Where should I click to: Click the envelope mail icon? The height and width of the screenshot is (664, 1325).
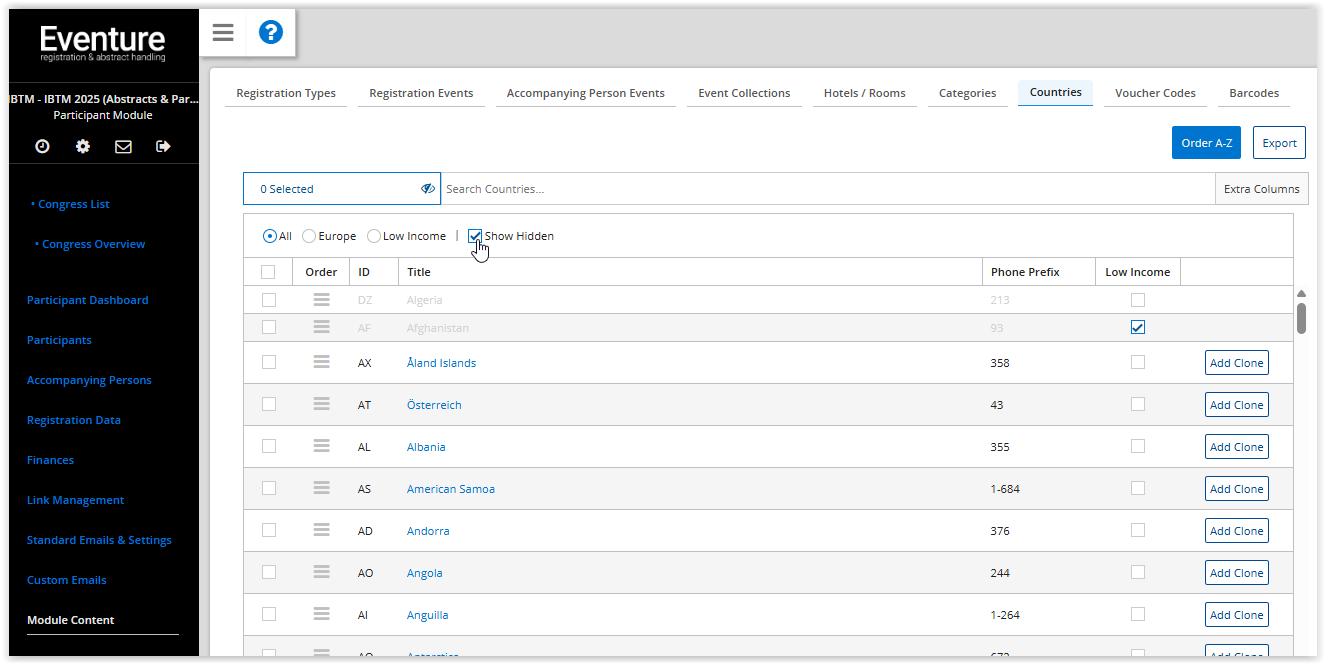point(123,146)
